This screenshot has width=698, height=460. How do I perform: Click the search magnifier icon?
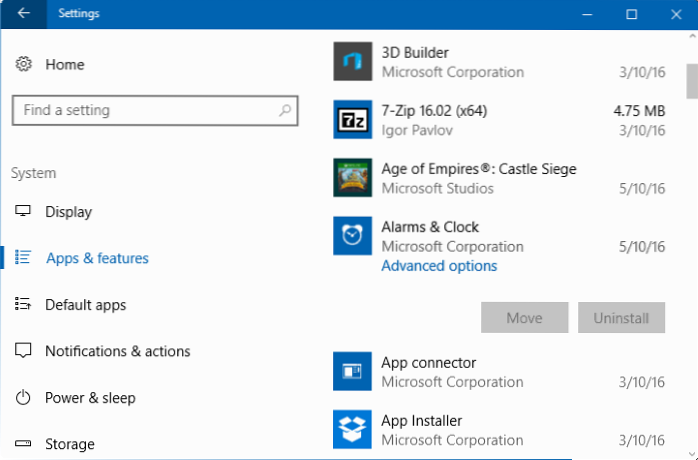click(285, 110)
